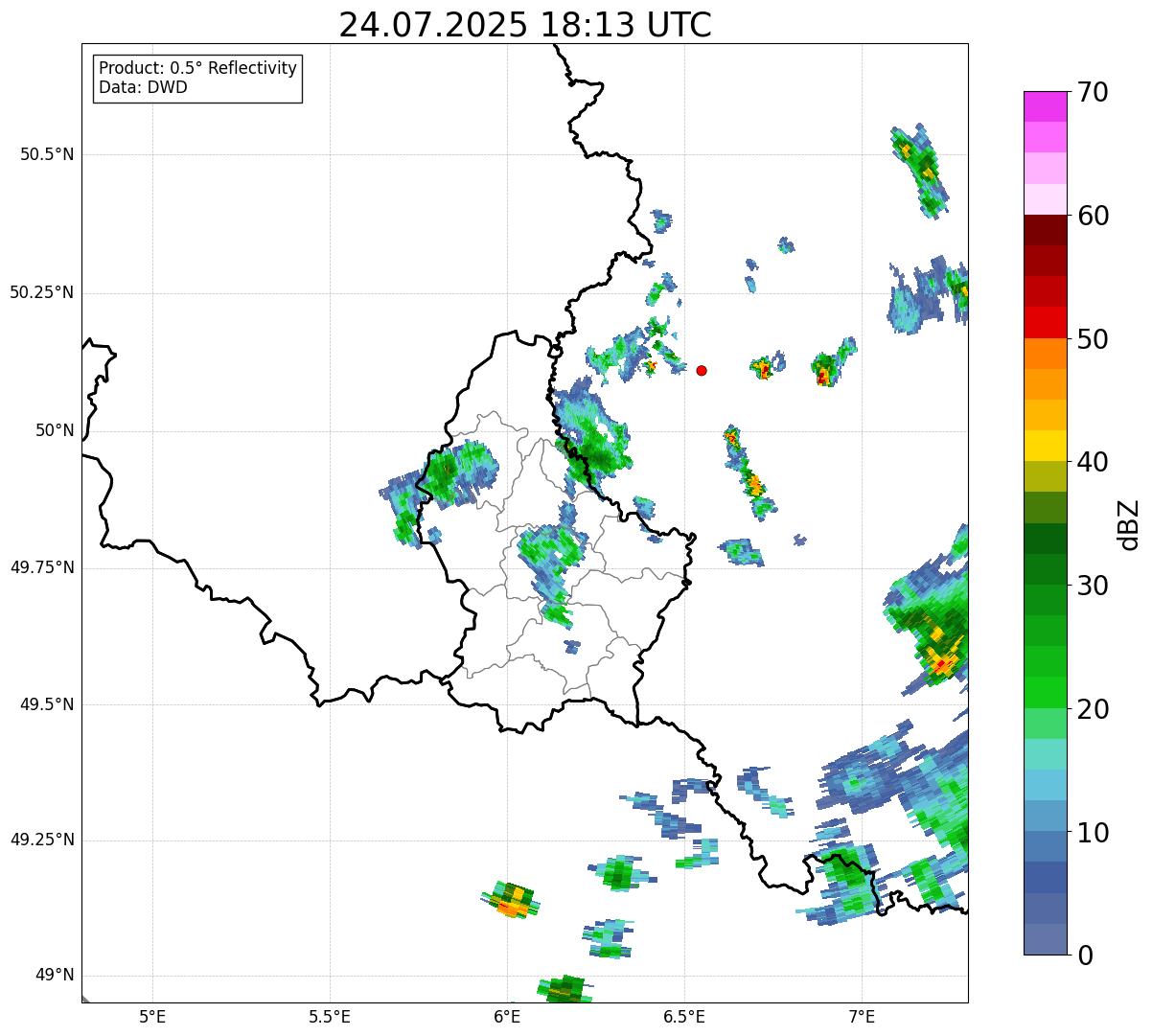
Task: Click the "dBZ" colorbar label
Action: (1129, 523)
